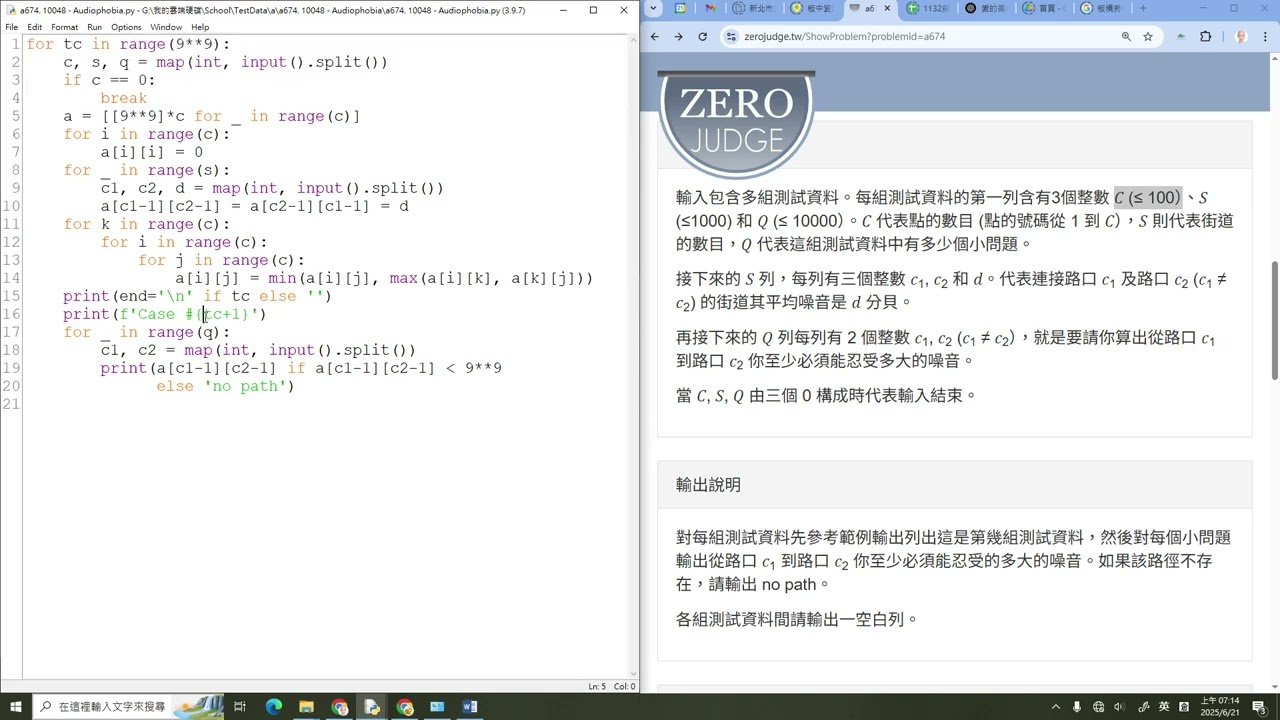This screenshot has width=1280, height=720.
Task: Open network settings tray icon
Action: 1099,707
